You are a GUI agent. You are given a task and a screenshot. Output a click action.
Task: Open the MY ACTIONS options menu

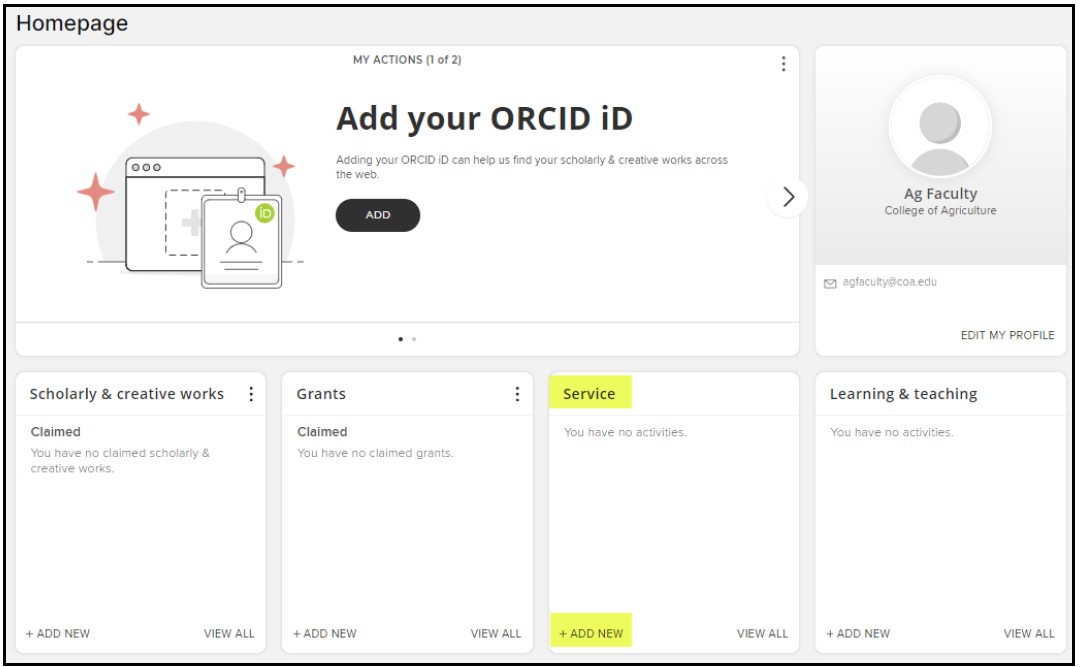click(783, 63)
